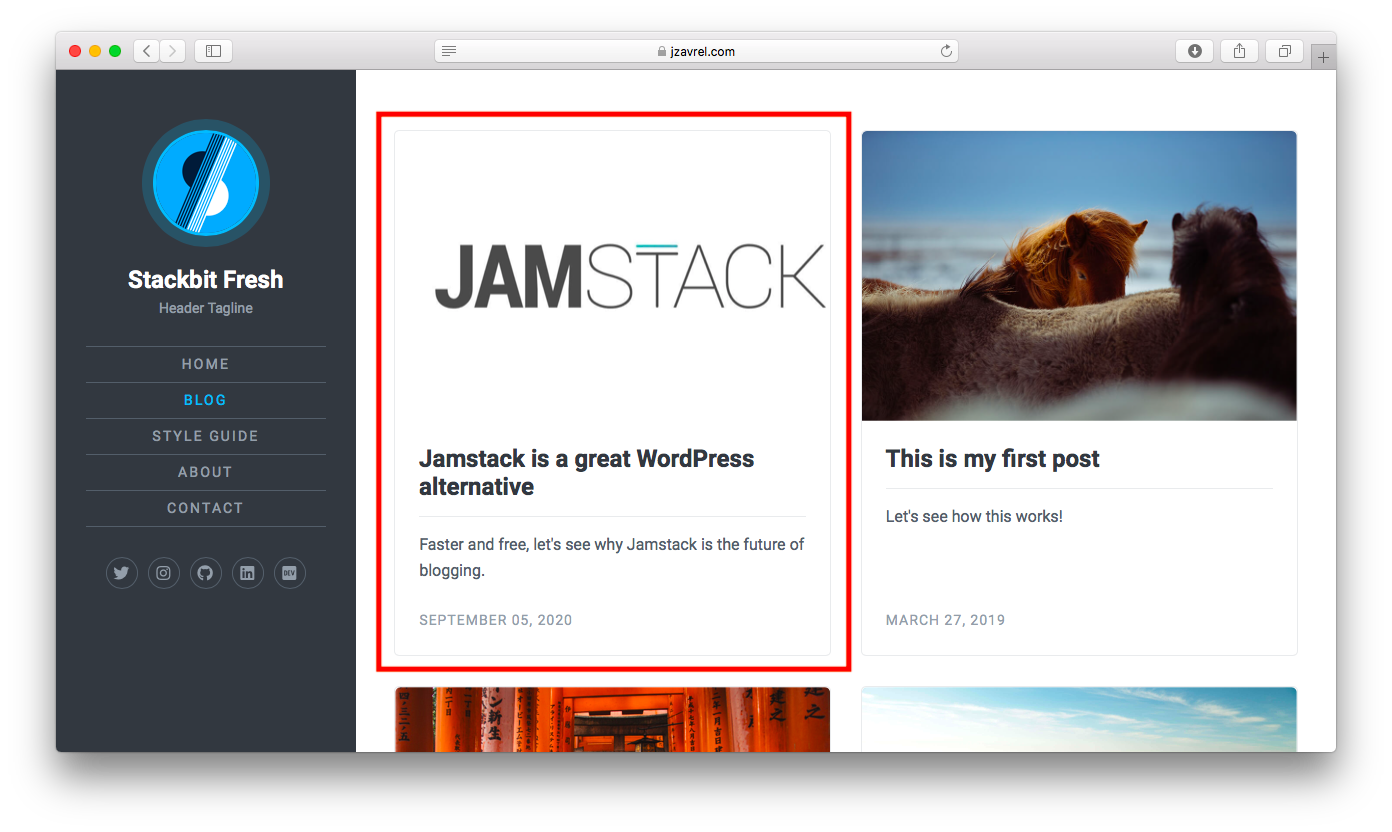Open the Instagram social icon
The width and height of the screenshot is (1392, 832).
[x=164, y=573]
